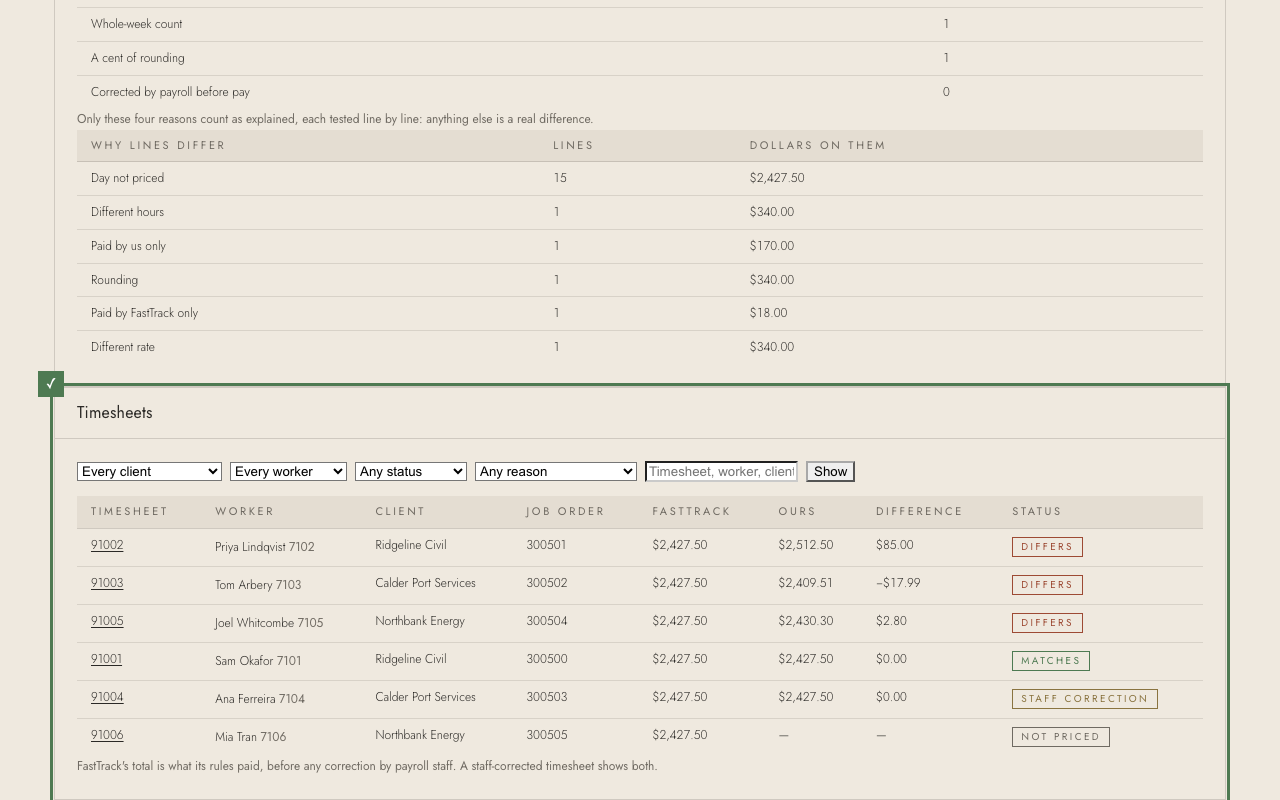1280x800 pixels.
Task: Select the Differs badge for Tom Arbery
Action: 1047,585
